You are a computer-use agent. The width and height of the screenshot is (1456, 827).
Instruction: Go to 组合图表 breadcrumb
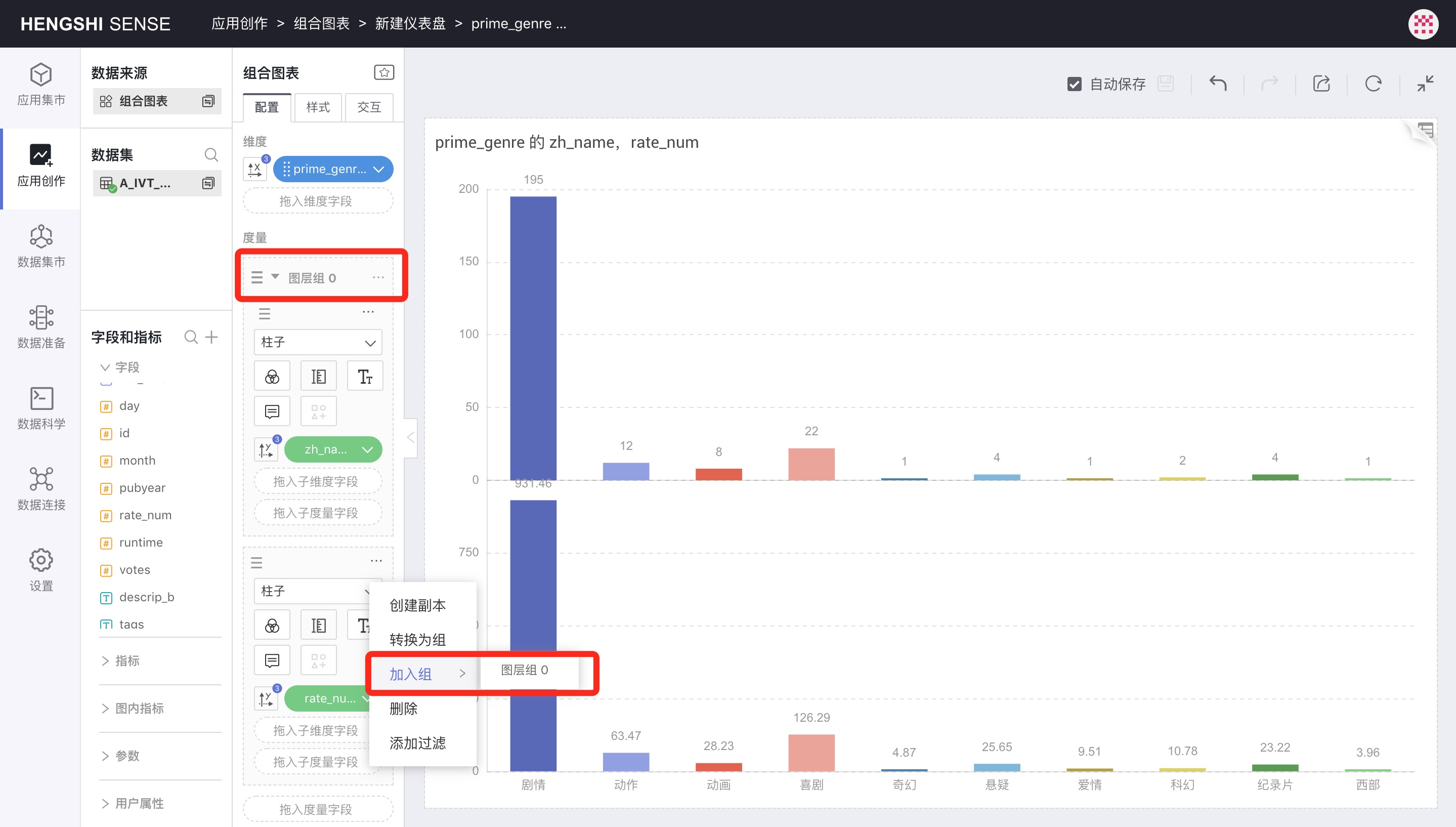[x=321, y=24]
